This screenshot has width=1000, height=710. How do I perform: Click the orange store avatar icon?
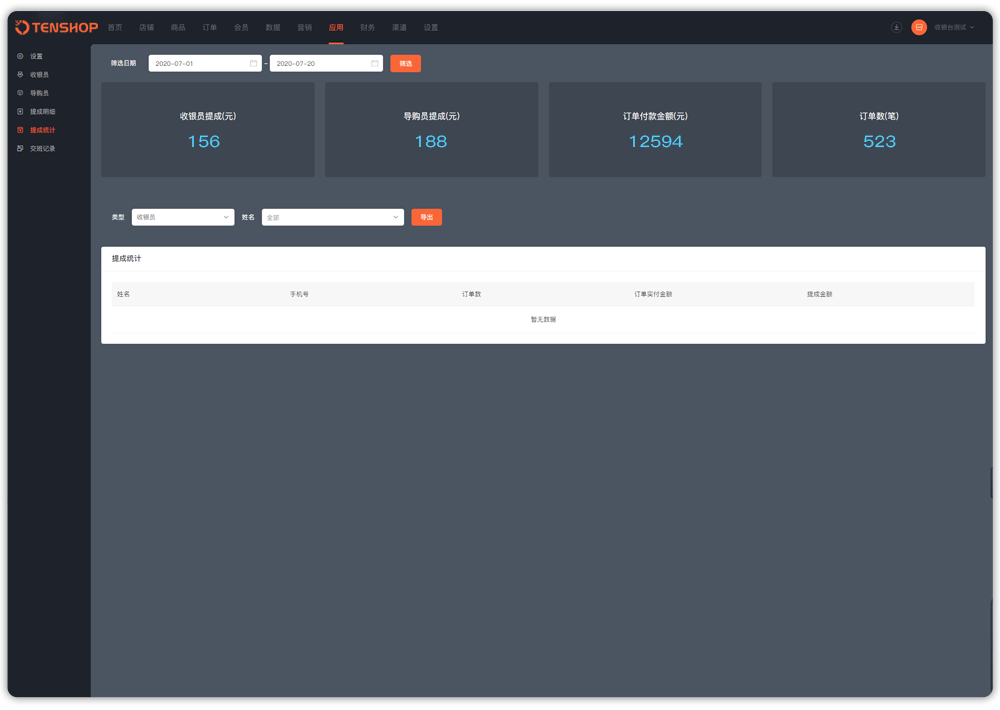(919, 27)
